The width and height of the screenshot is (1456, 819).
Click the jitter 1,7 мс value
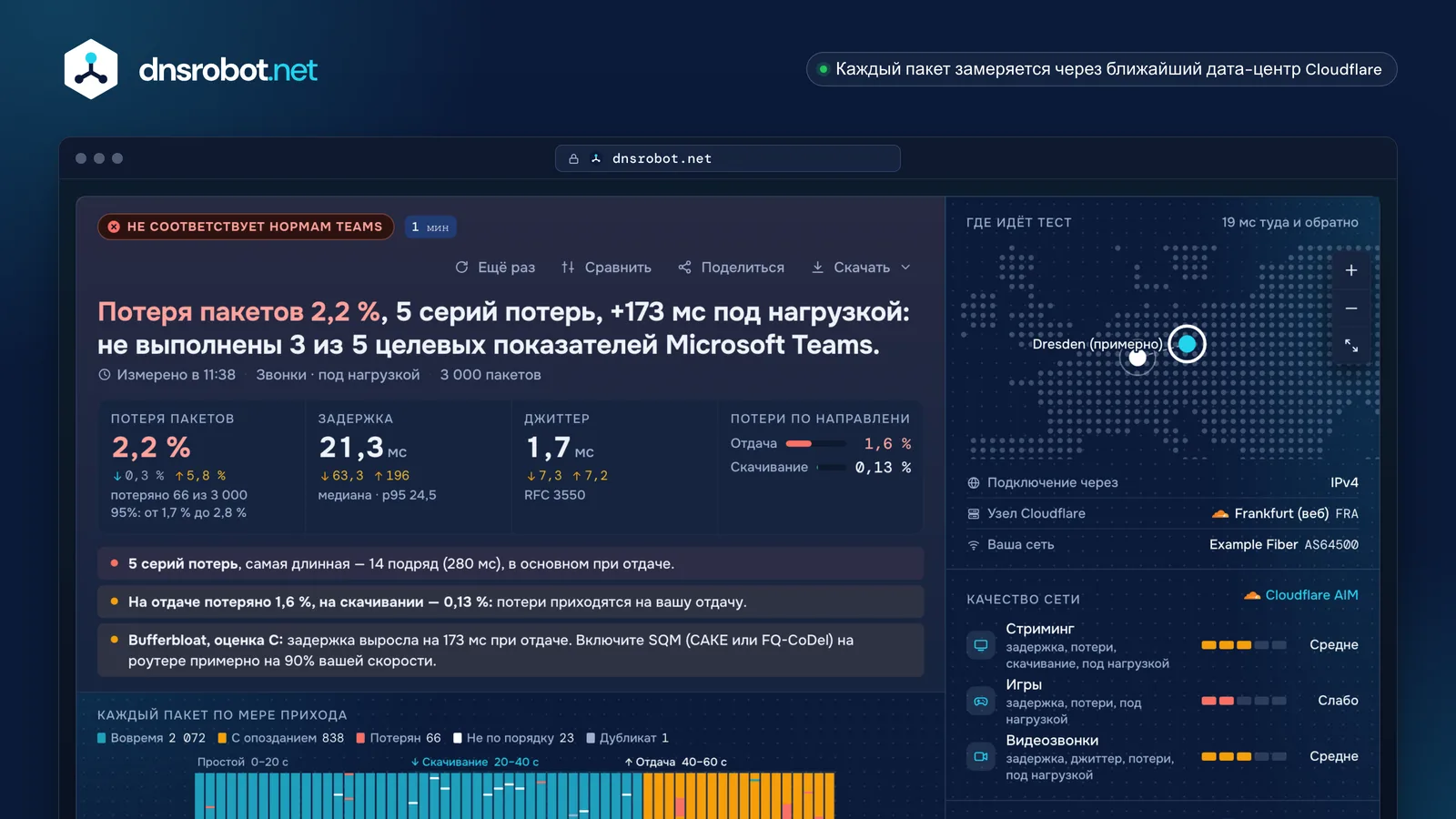click(559, 448)
